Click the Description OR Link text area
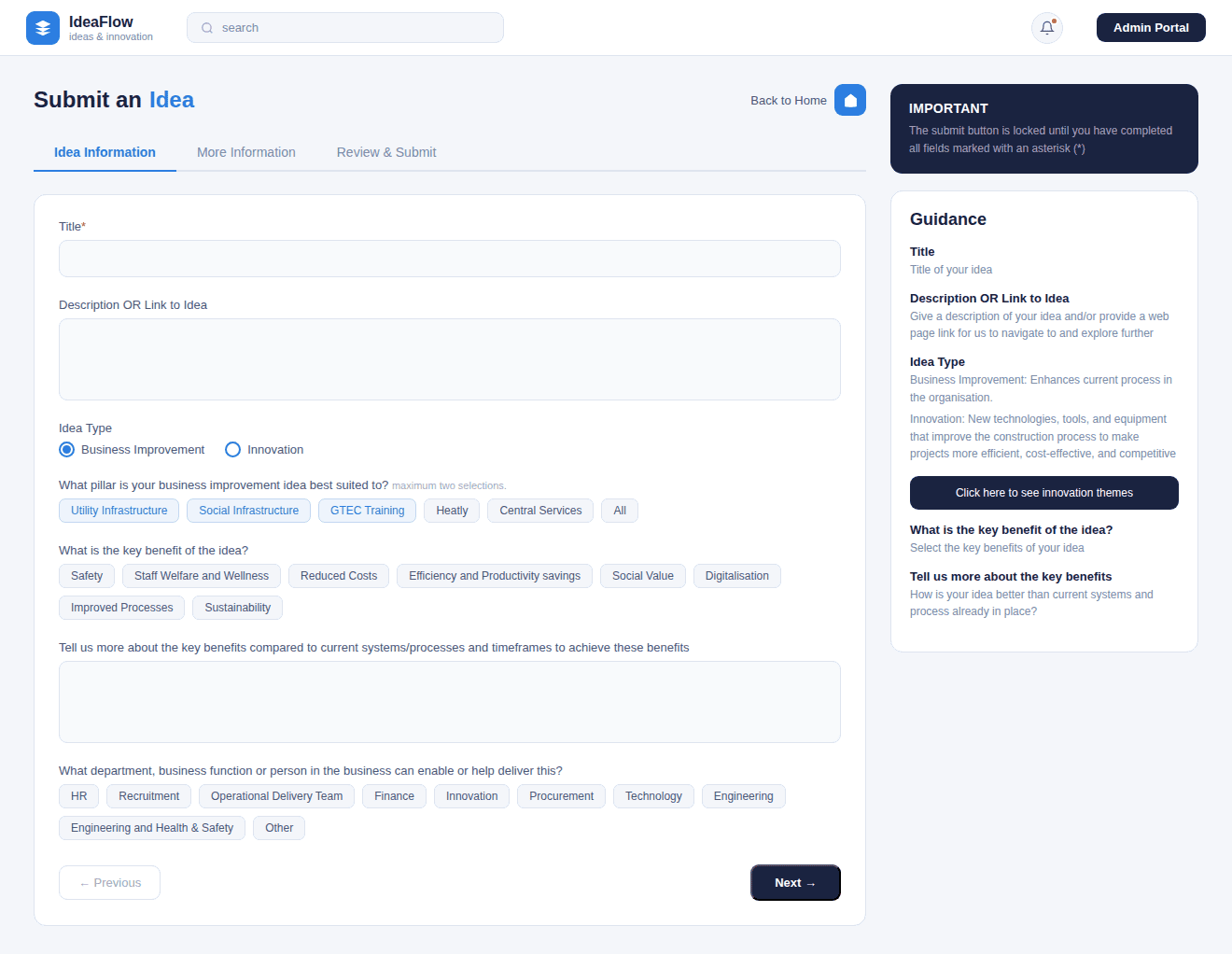This screenshot has height=954, width=1232. tap(449, 359)
